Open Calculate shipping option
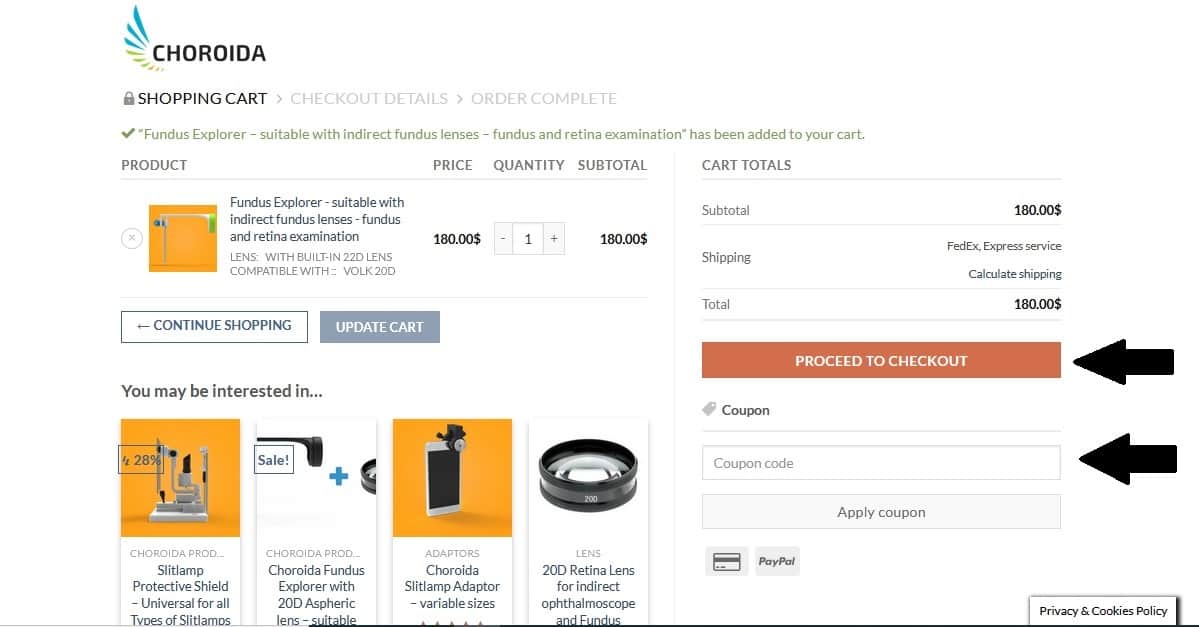Image resolution: width=1199 pixels, height=627 pixels. (x=1014, y=274)
